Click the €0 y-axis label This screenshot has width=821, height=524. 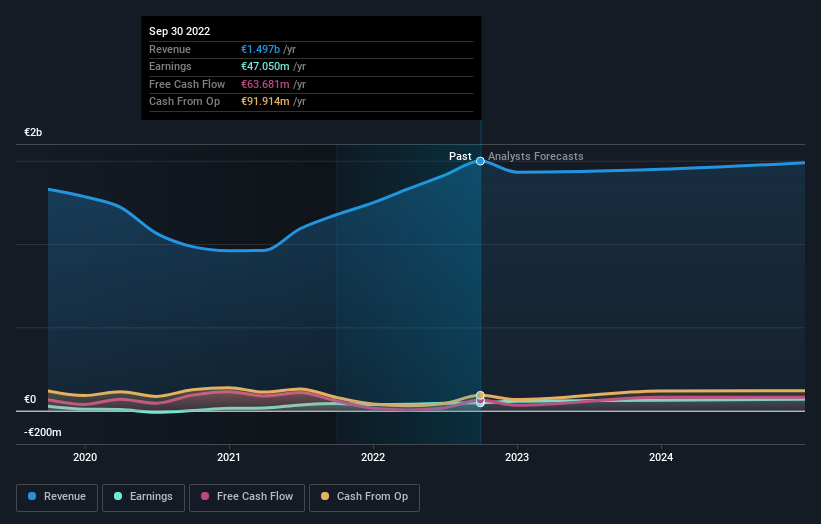(30, 399)
